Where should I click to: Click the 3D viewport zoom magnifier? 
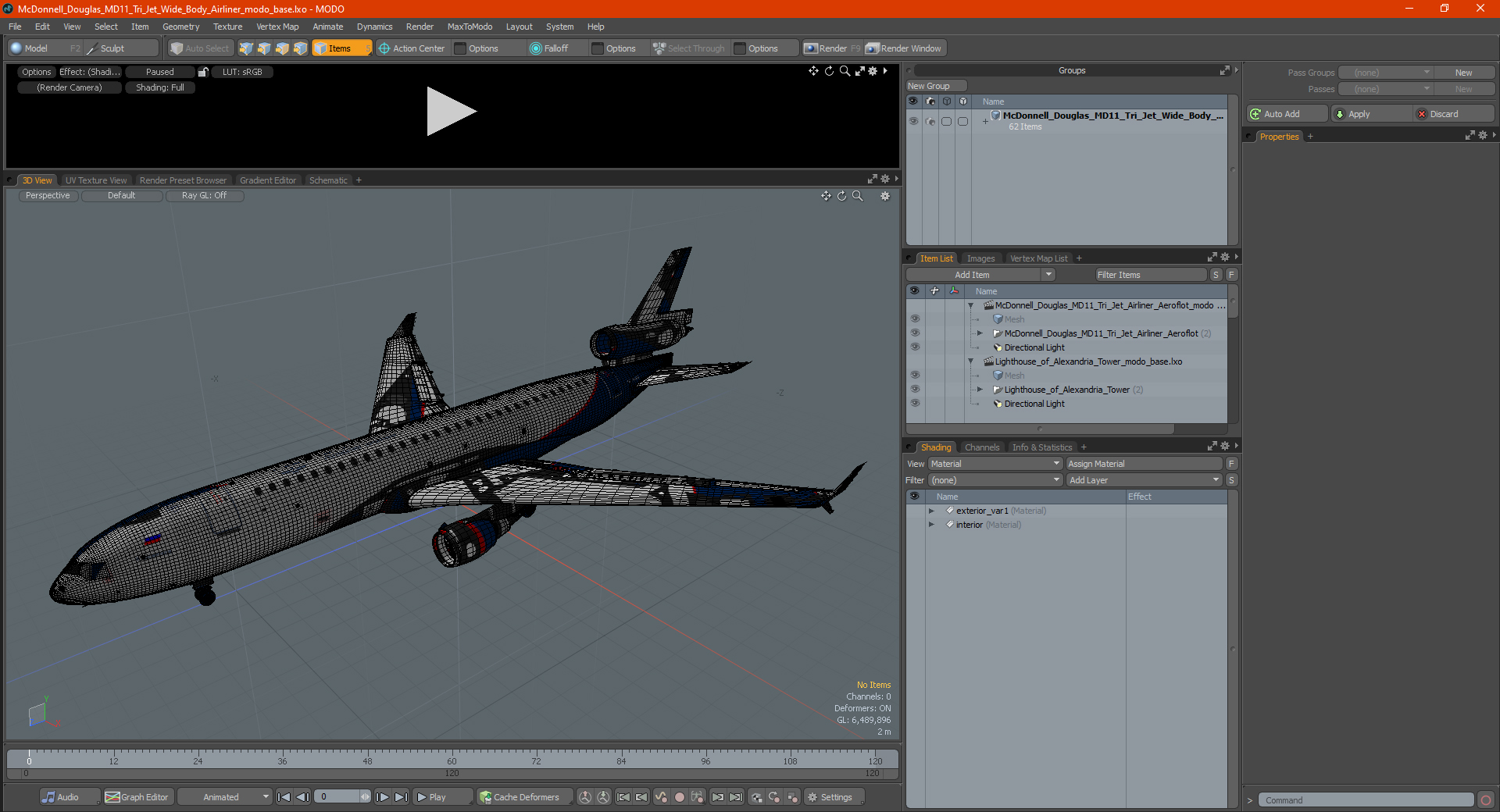[857, 196]
